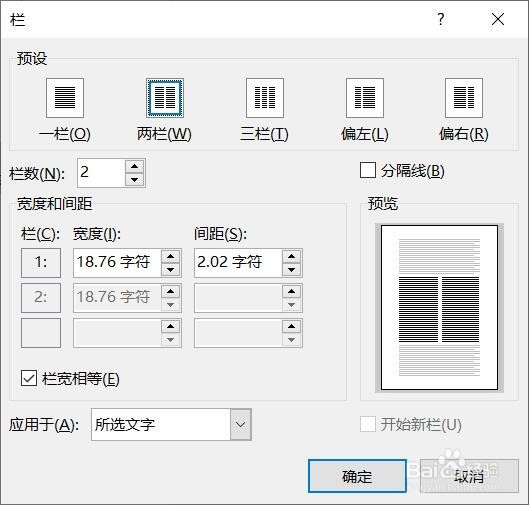Viewport: 529px width, 505px height.
Task: Click the 一栏(O) label text
Action: (64, 134)
